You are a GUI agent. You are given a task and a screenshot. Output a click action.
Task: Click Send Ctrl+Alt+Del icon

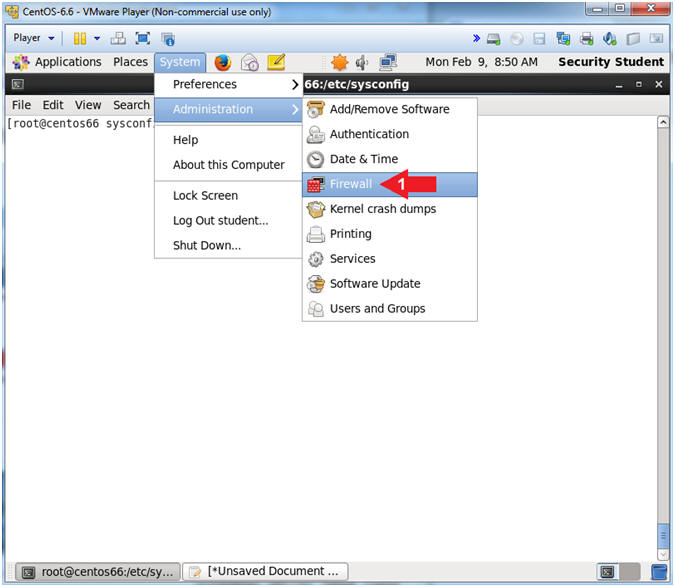pos(118,39)
